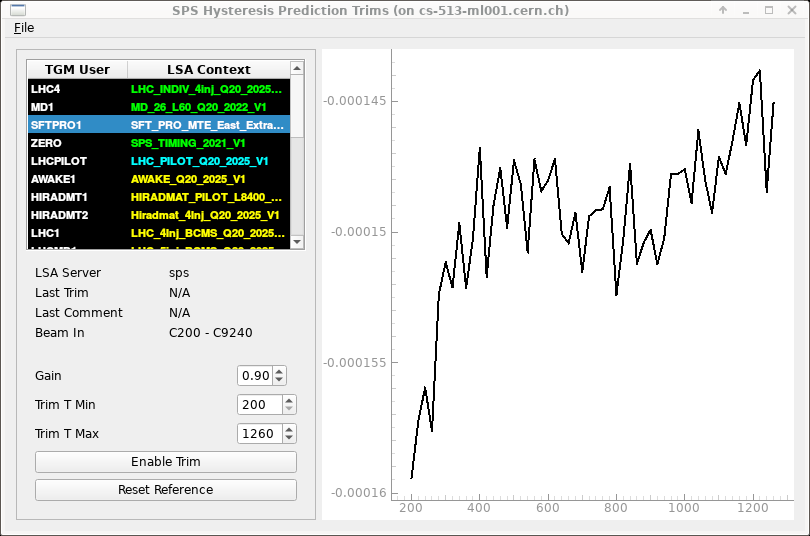810x536 pixels.
Task: Decrease Gain with the down arrow
Action: 279,380
